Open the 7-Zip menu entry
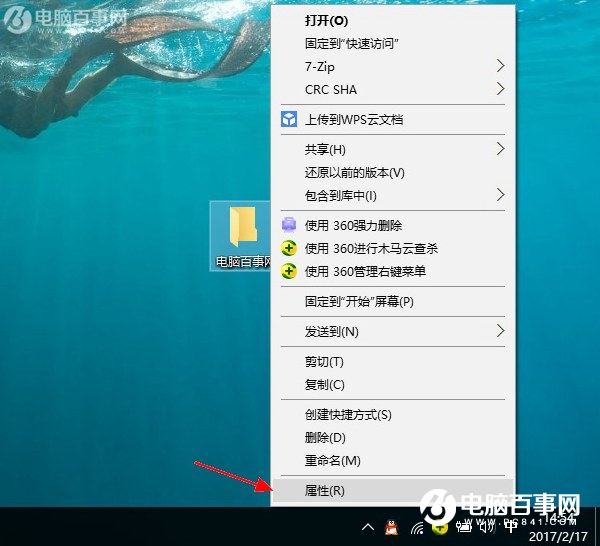Viewport: 600px width, 546px height. 393,67
